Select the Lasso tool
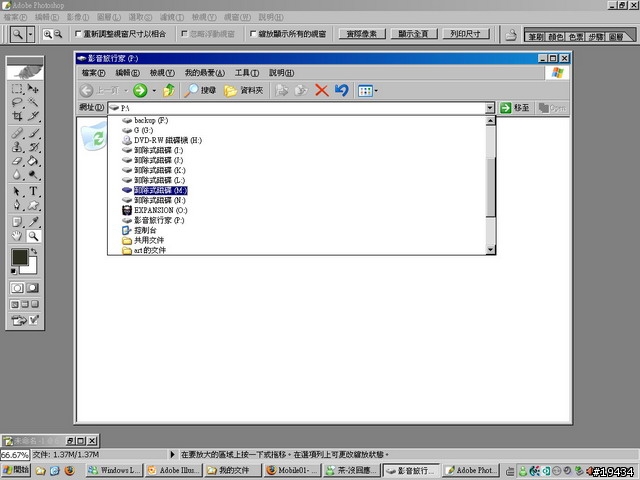 17,102
